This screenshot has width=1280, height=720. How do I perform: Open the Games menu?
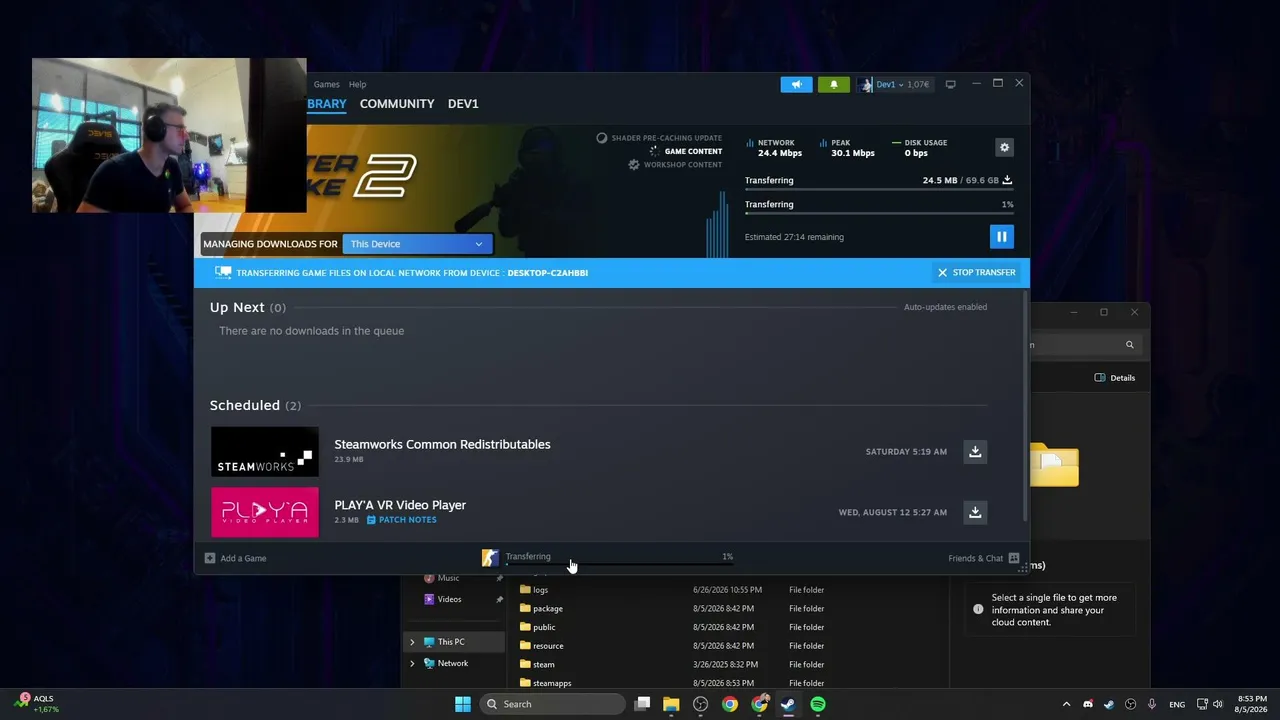327,85
